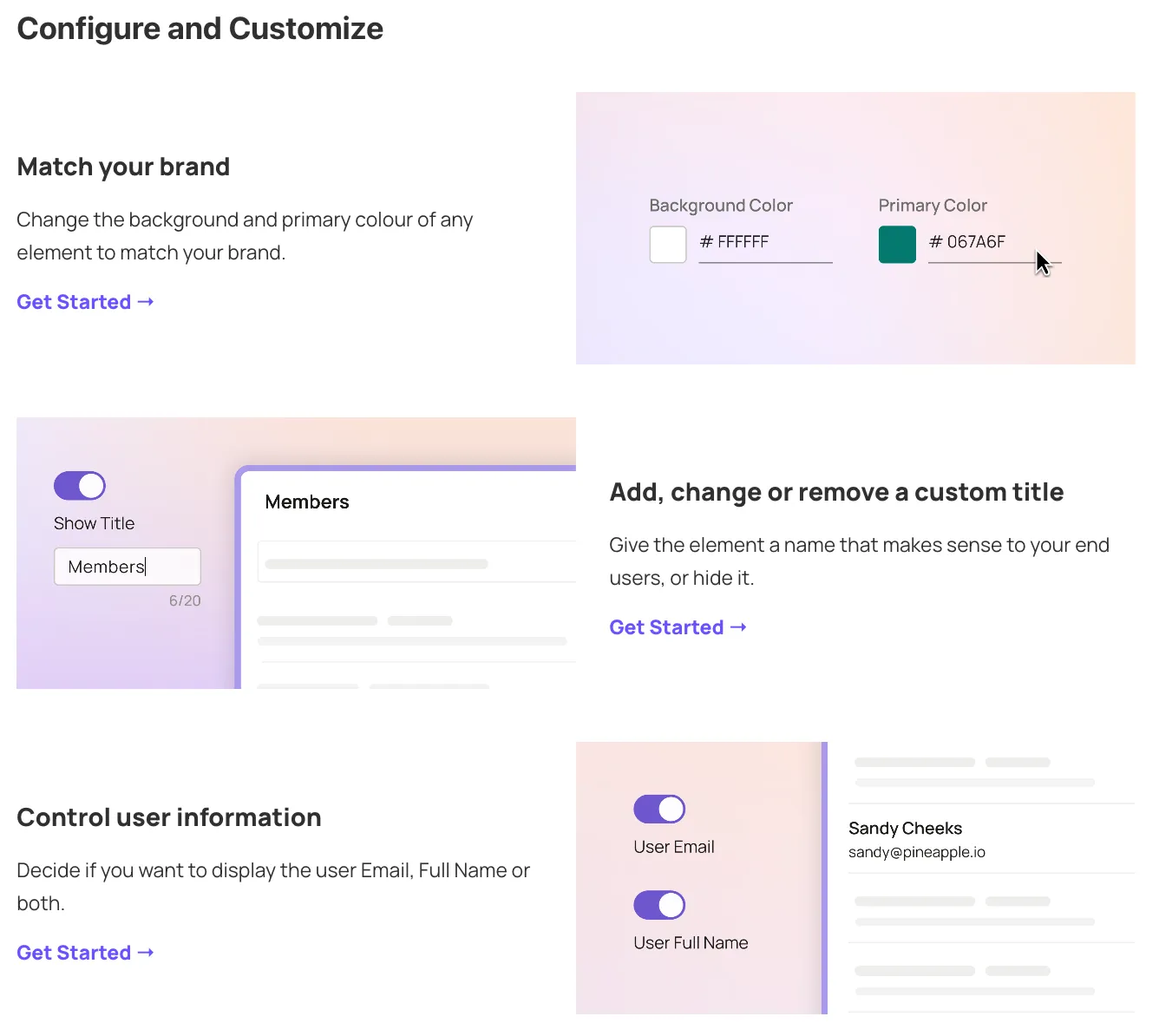
Task: Click the Background Color label
Action: tap(721, 206)
